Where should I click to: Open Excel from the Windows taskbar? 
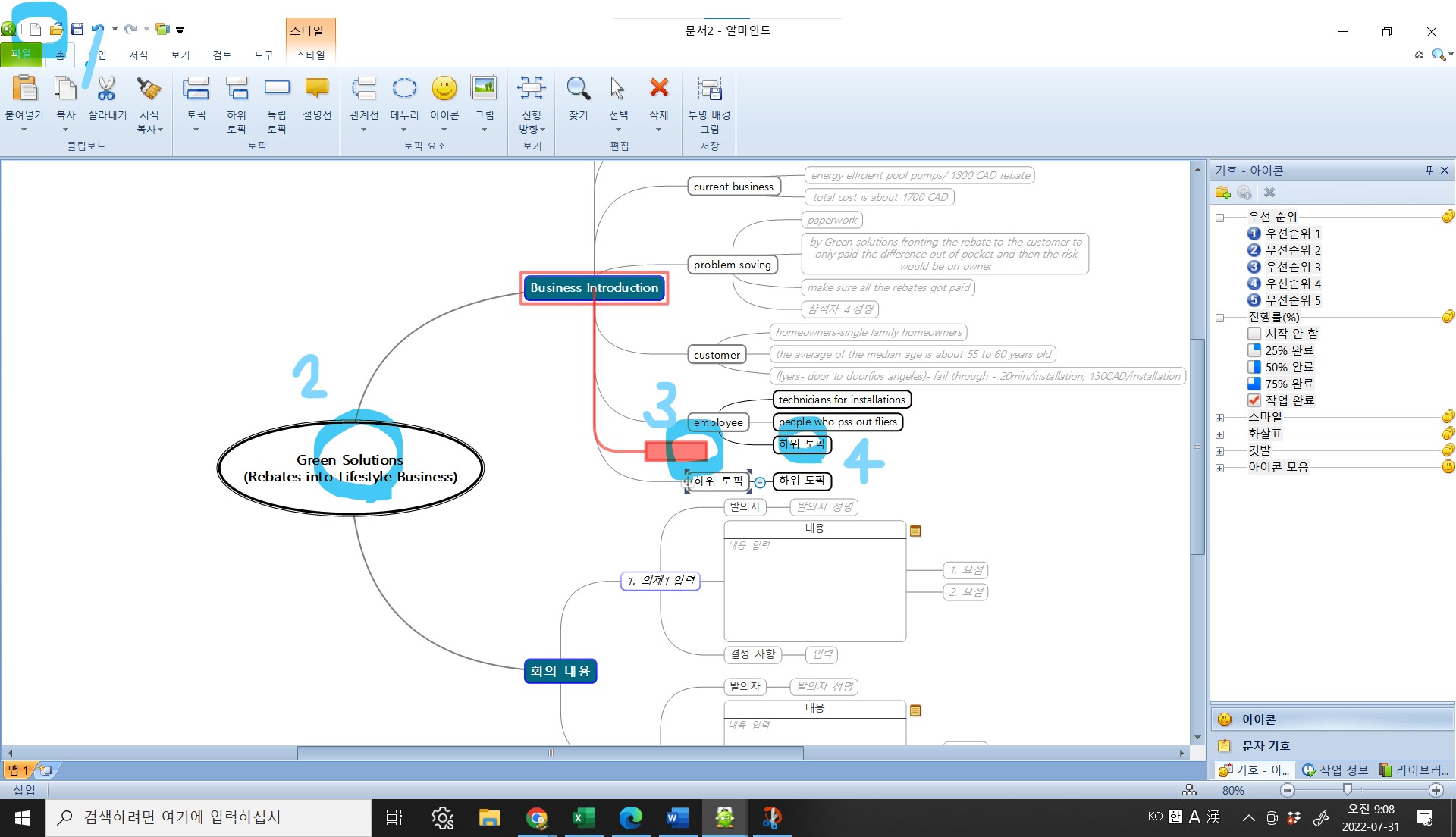click(x=582, y=817)
